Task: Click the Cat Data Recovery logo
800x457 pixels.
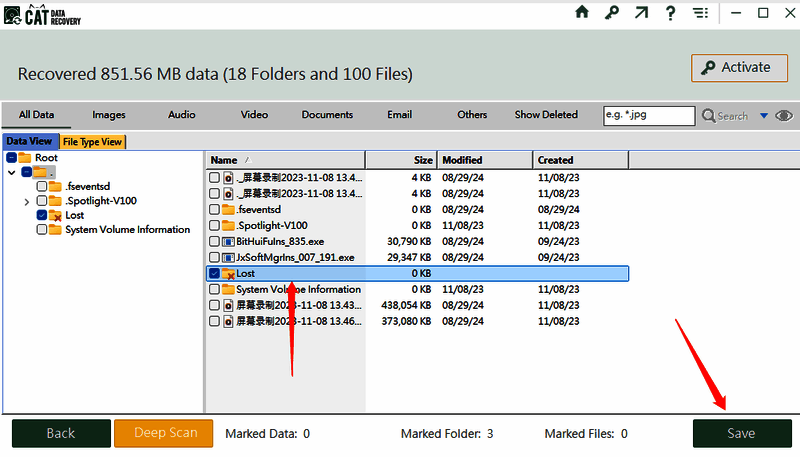Action: pyautogui.click(x=42, y=15)
